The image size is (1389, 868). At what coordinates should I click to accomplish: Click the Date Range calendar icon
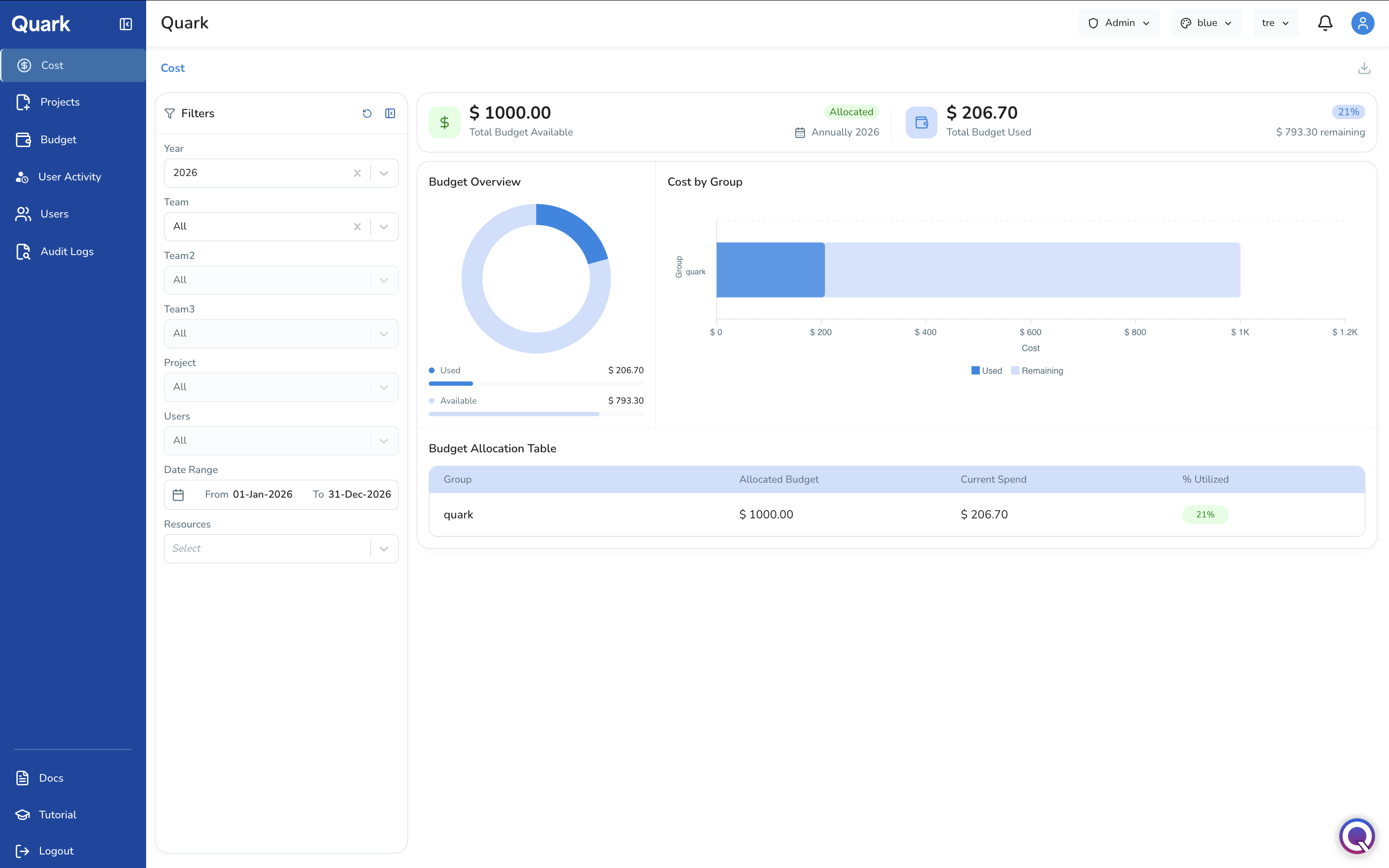point(178,495)
